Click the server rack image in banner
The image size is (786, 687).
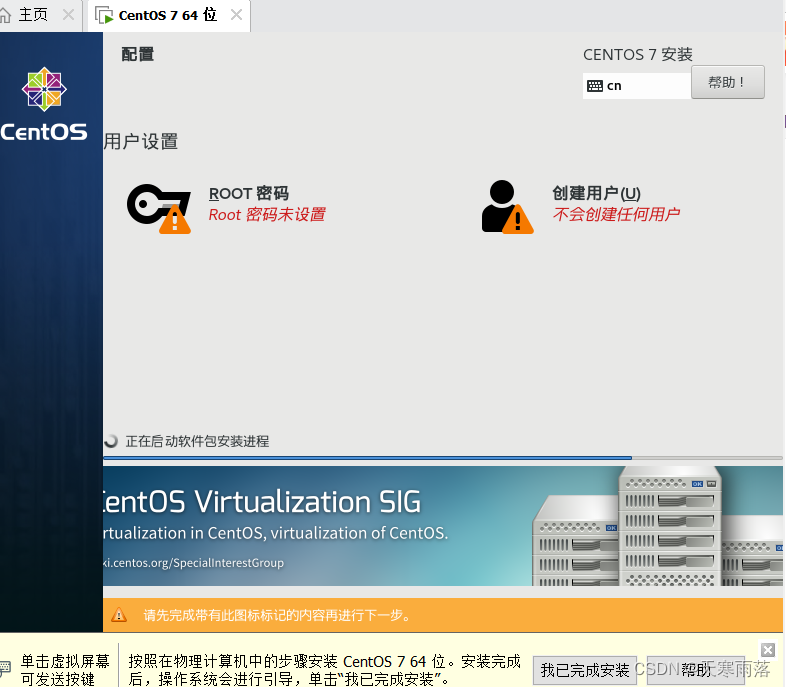click(658, 526)
